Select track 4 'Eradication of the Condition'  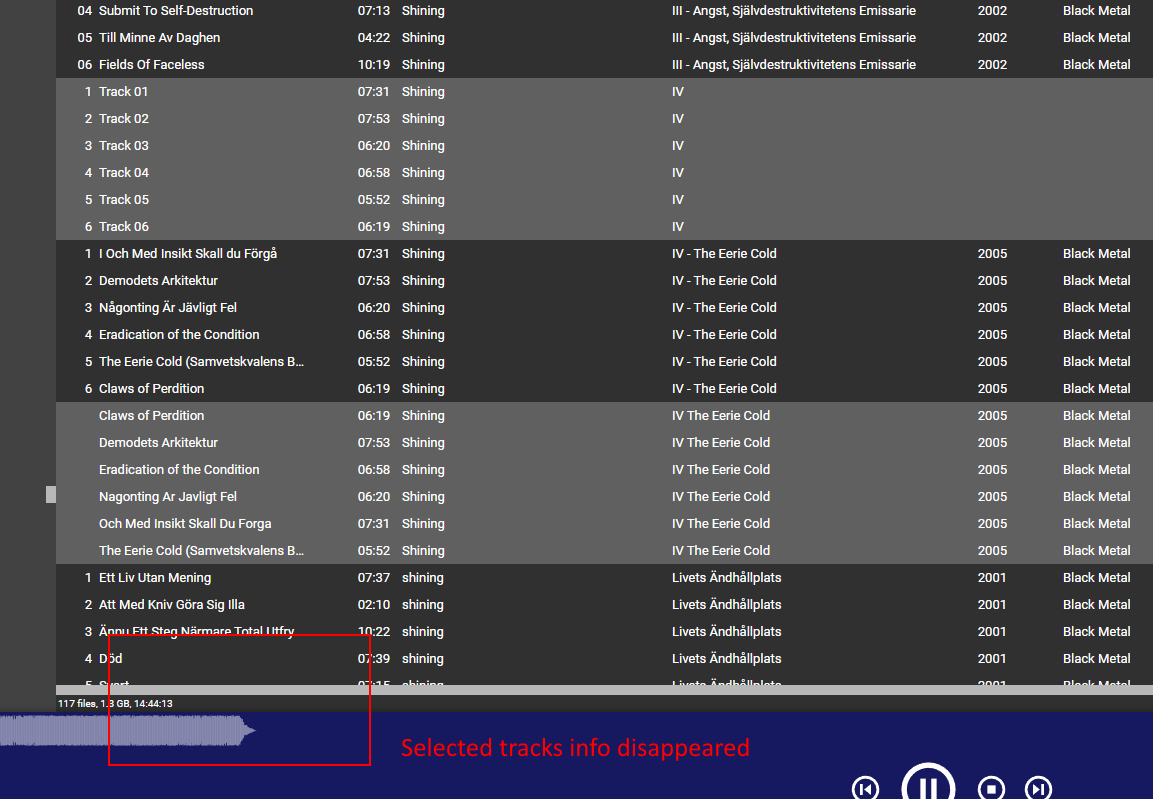point(604,334)
